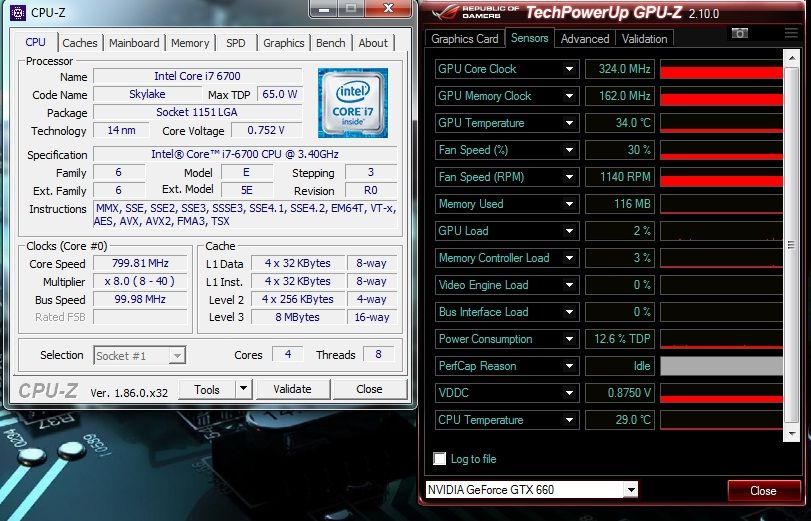Select the Sensors tab in GPU-Z
Screen dimensions: 811x521
(x=529, y=38)
